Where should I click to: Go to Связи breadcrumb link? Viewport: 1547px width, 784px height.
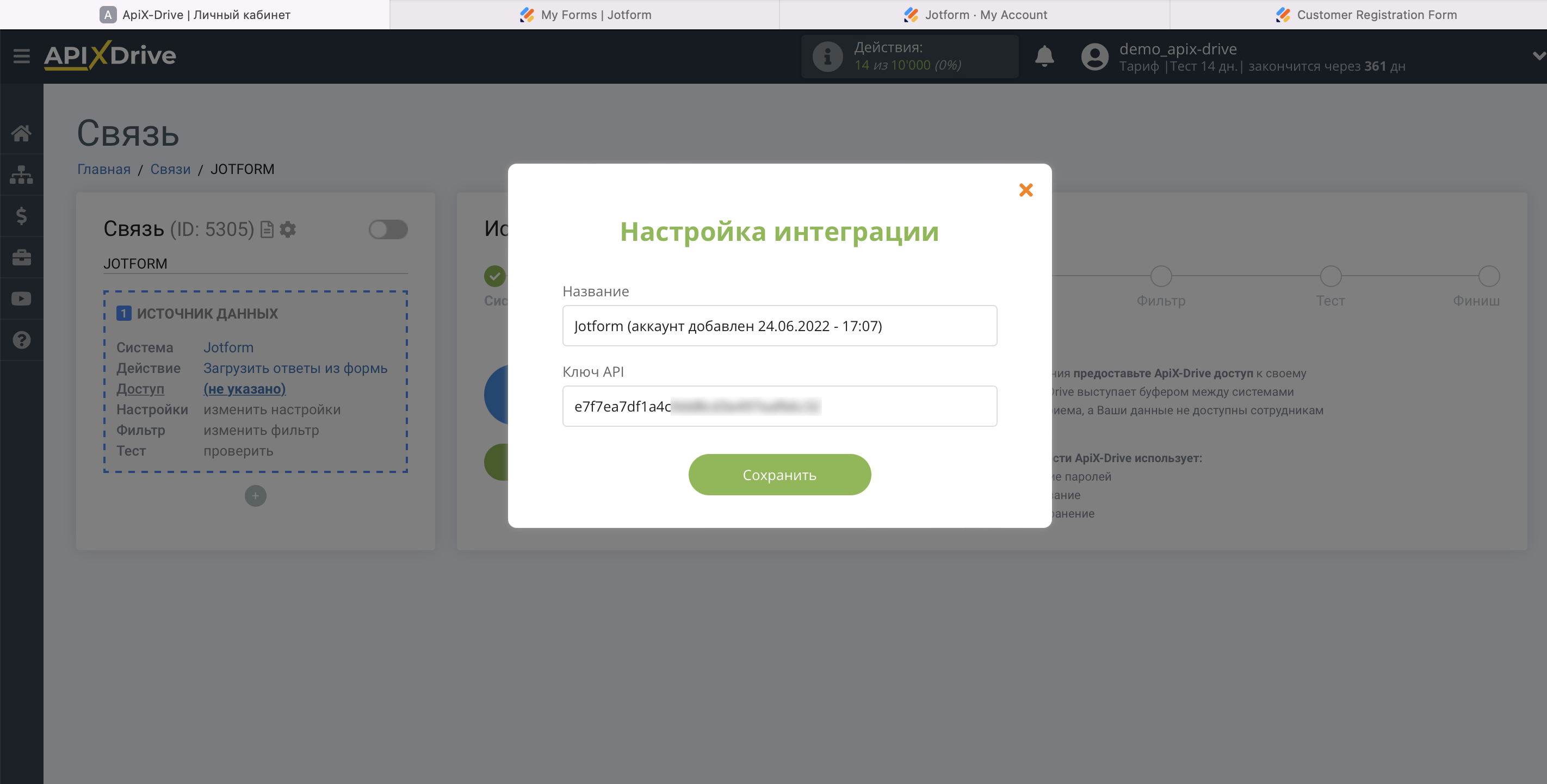171,169
